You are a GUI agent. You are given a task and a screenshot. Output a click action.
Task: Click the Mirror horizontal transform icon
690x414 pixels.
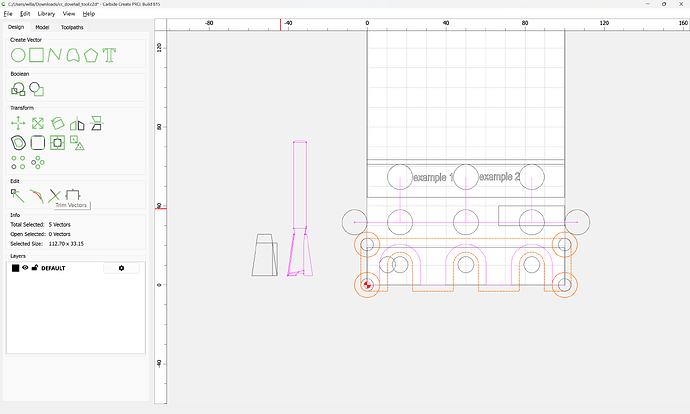pos(77,124)
